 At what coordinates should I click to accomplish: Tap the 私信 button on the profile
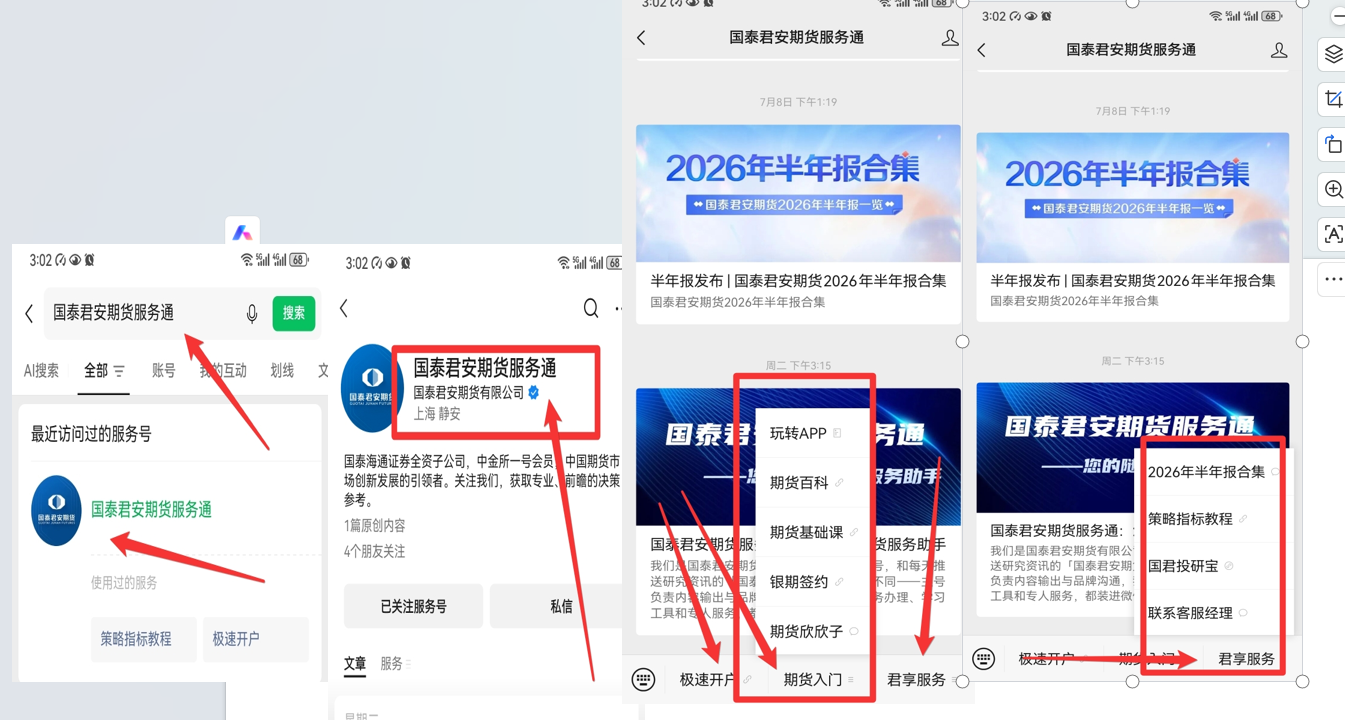point(561,606)
